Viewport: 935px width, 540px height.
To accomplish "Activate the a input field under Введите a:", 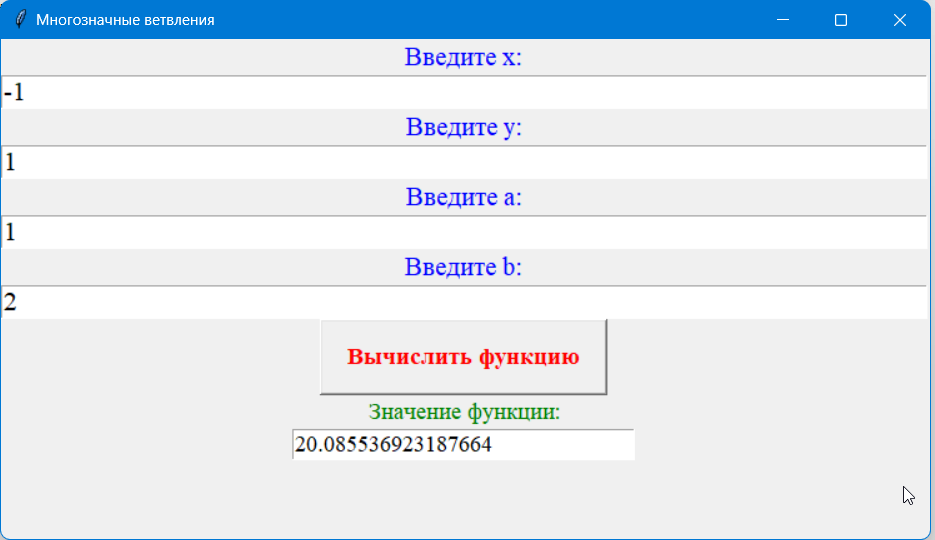I will point(463,232).
